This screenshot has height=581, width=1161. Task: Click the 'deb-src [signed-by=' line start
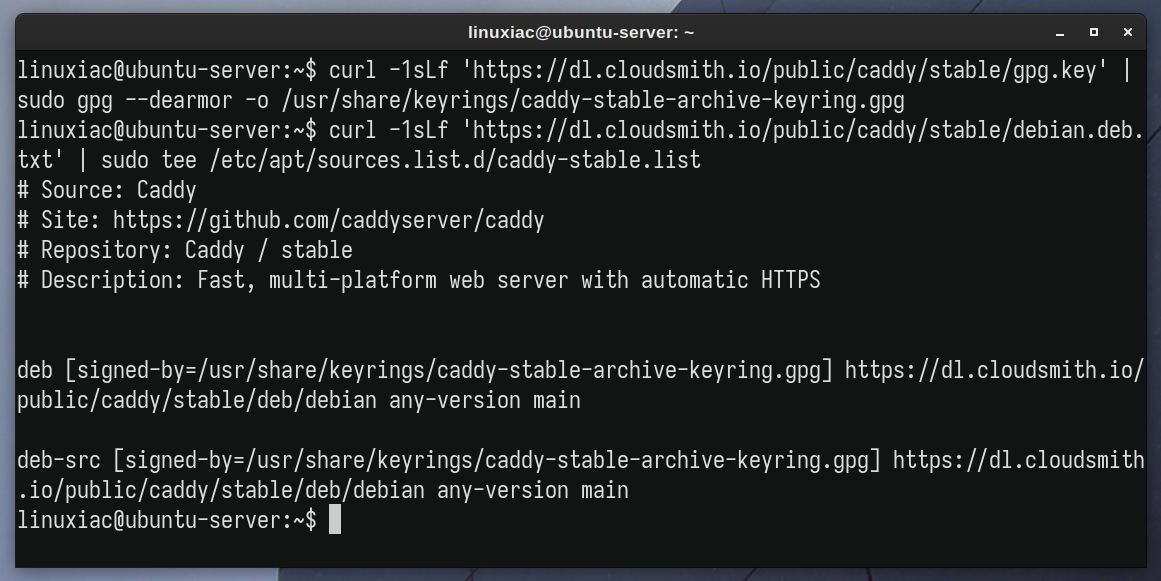click(130, 460)
